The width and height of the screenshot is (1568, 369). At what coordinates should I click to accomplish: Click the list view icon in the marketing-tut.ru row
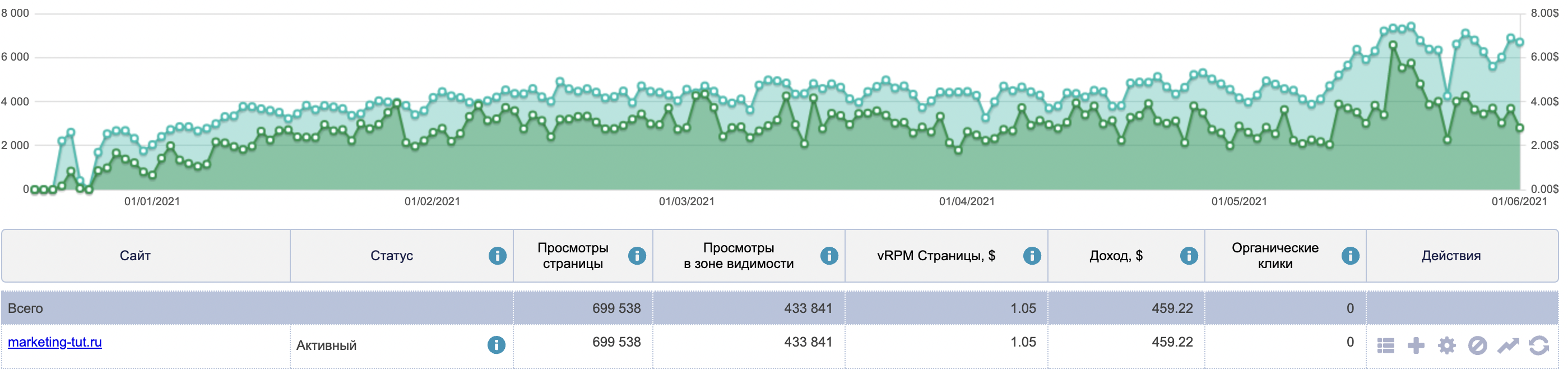1385,346
